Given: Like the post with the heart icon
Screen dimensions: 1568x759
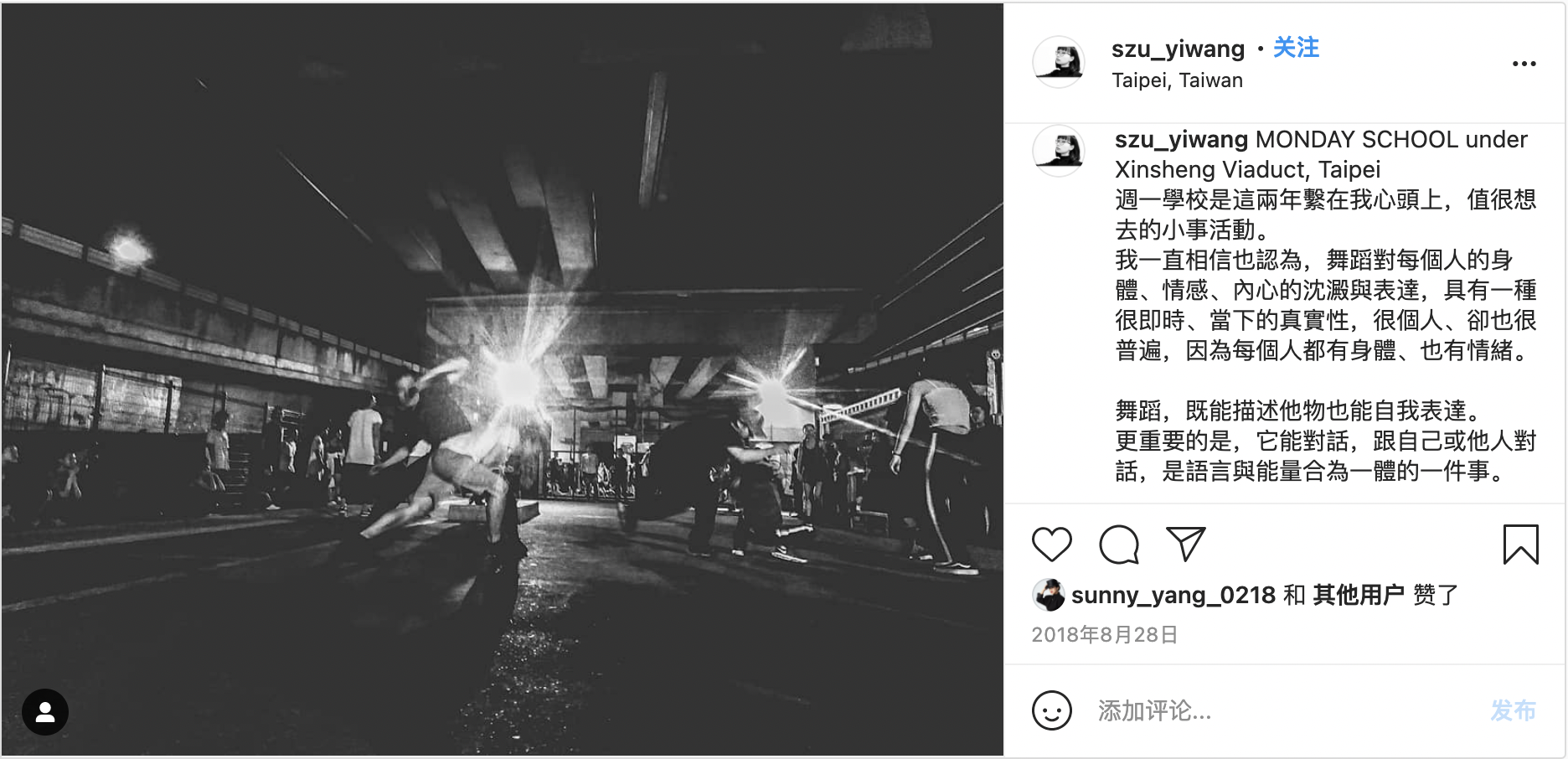Looking at the screenshot, I should 1052,545.
